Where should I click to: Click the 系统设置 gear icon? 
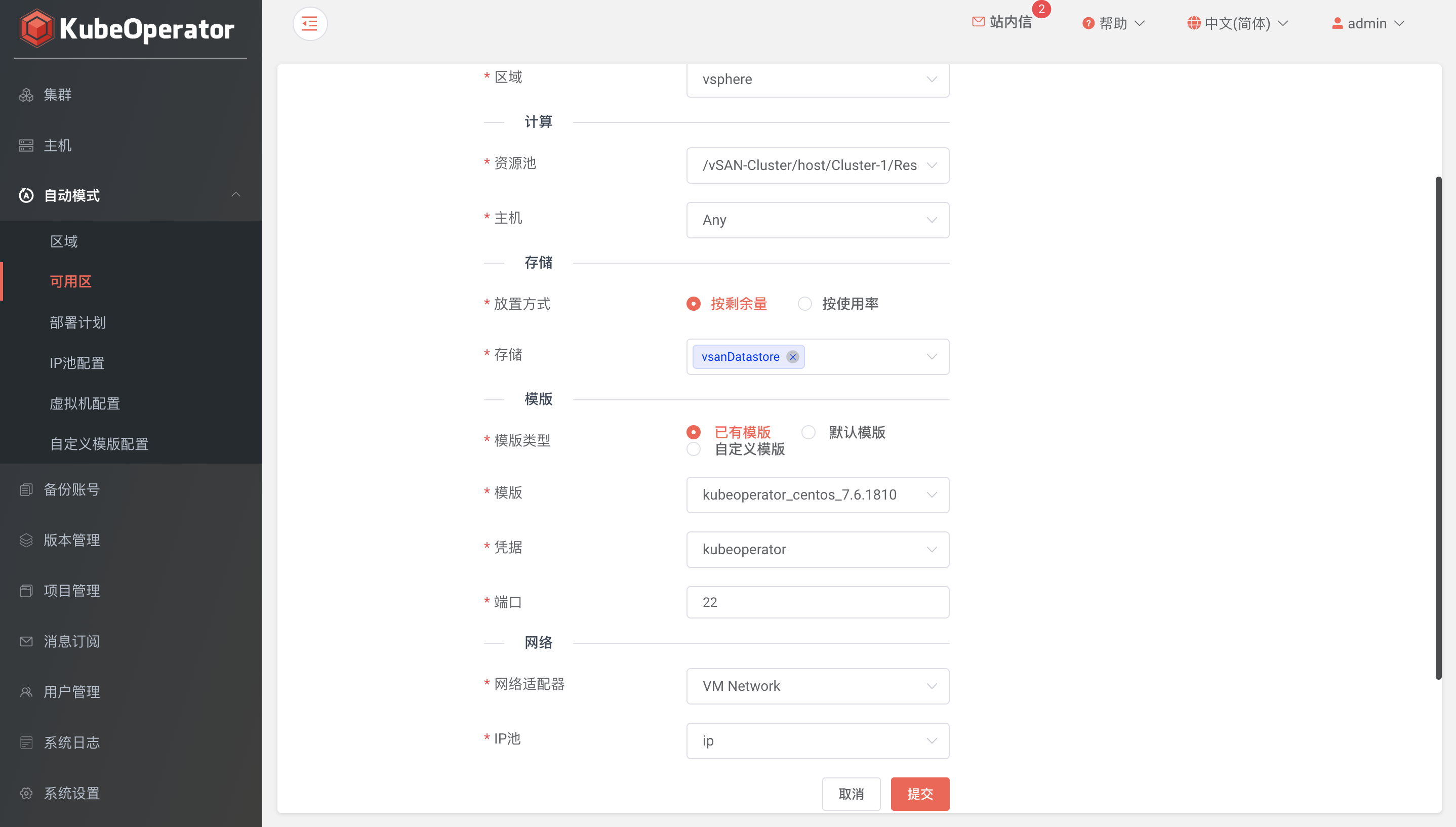tap(26, 793)
